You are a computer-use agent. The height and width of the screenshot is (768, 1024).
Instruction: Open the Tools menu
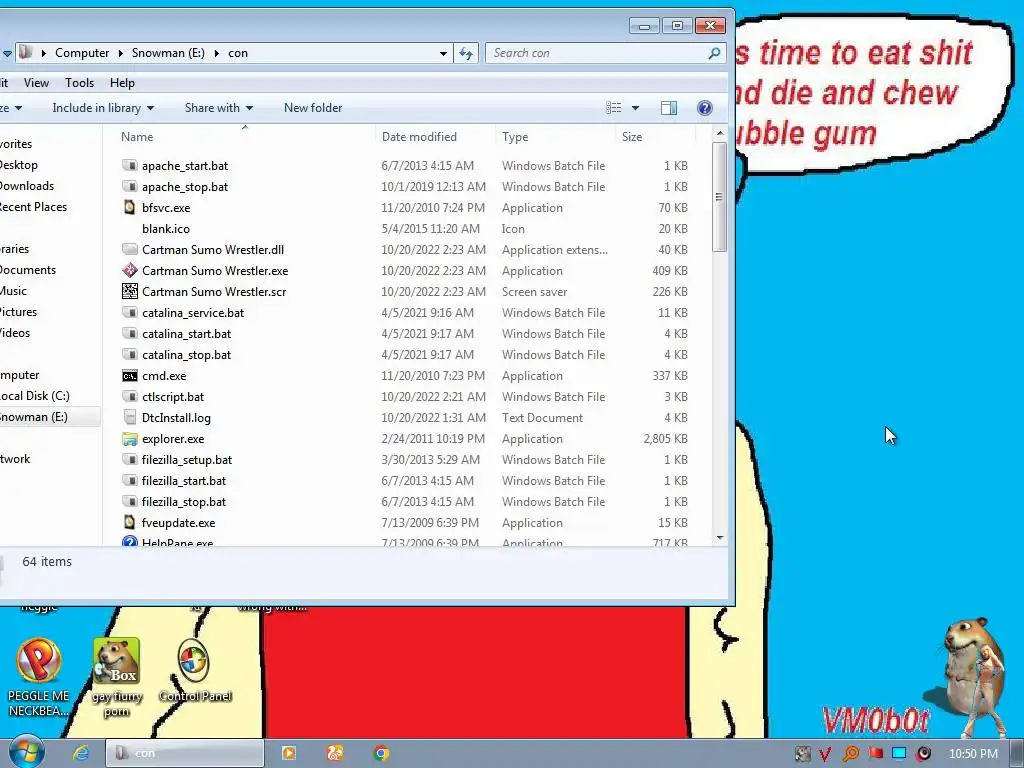coord(79,83)
